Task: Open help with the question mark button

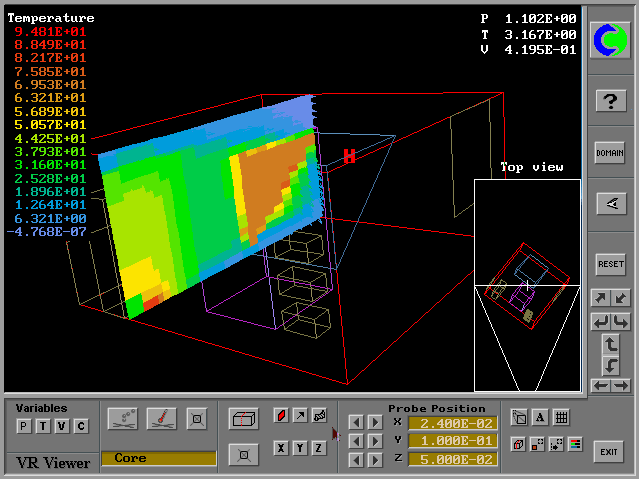Action: point(610,101)
